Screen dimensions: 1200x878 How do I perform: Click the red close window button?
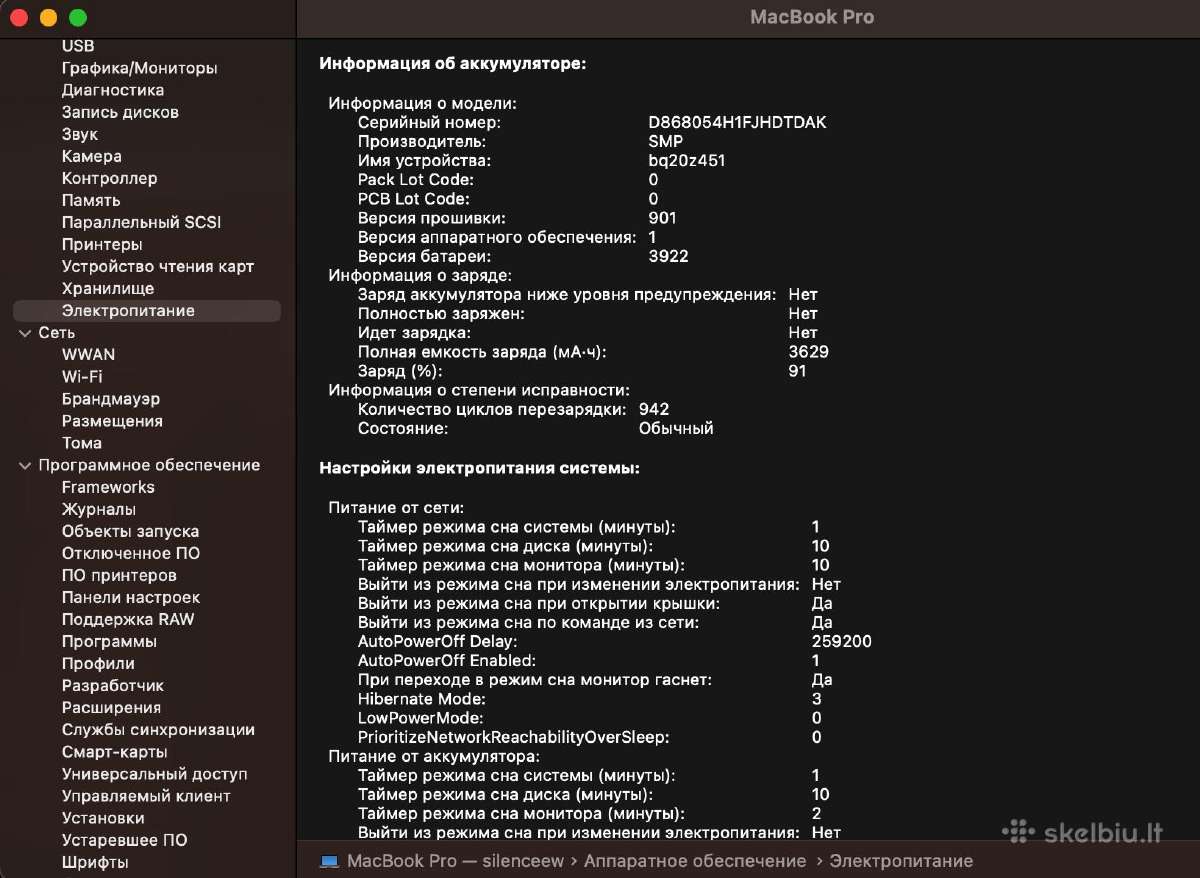(x=17, y=18)
